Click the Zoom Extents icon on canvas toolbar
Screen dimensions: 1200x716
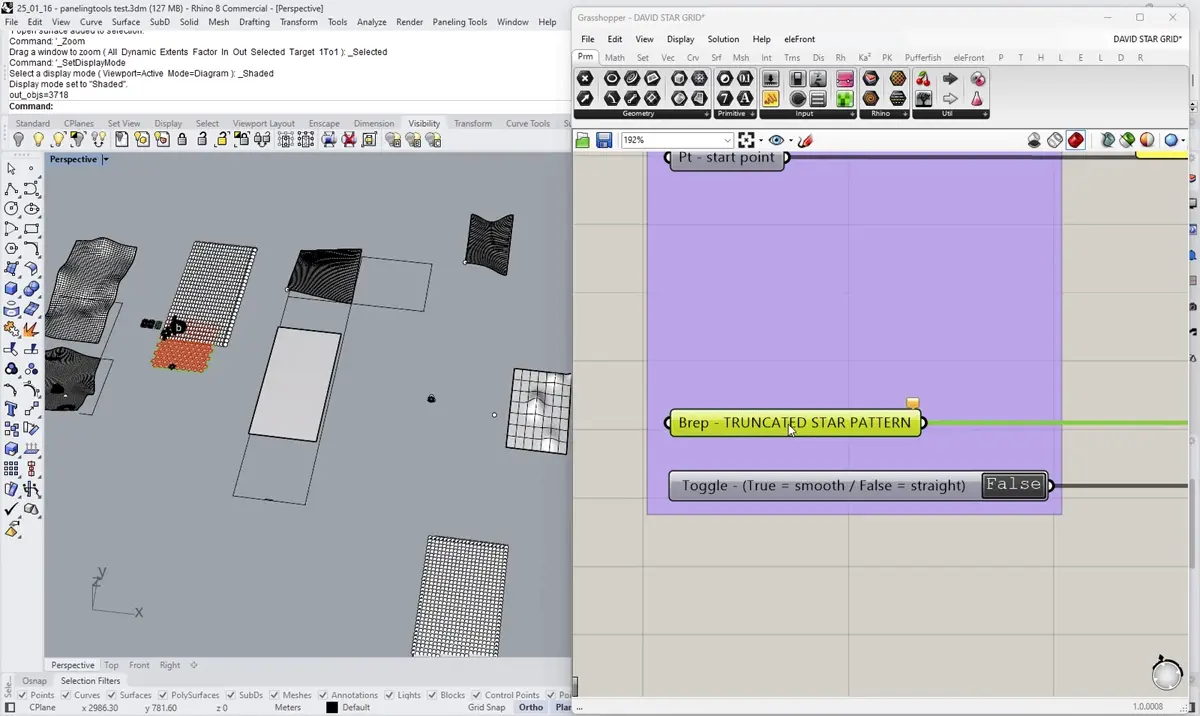[x=746, y=141]
